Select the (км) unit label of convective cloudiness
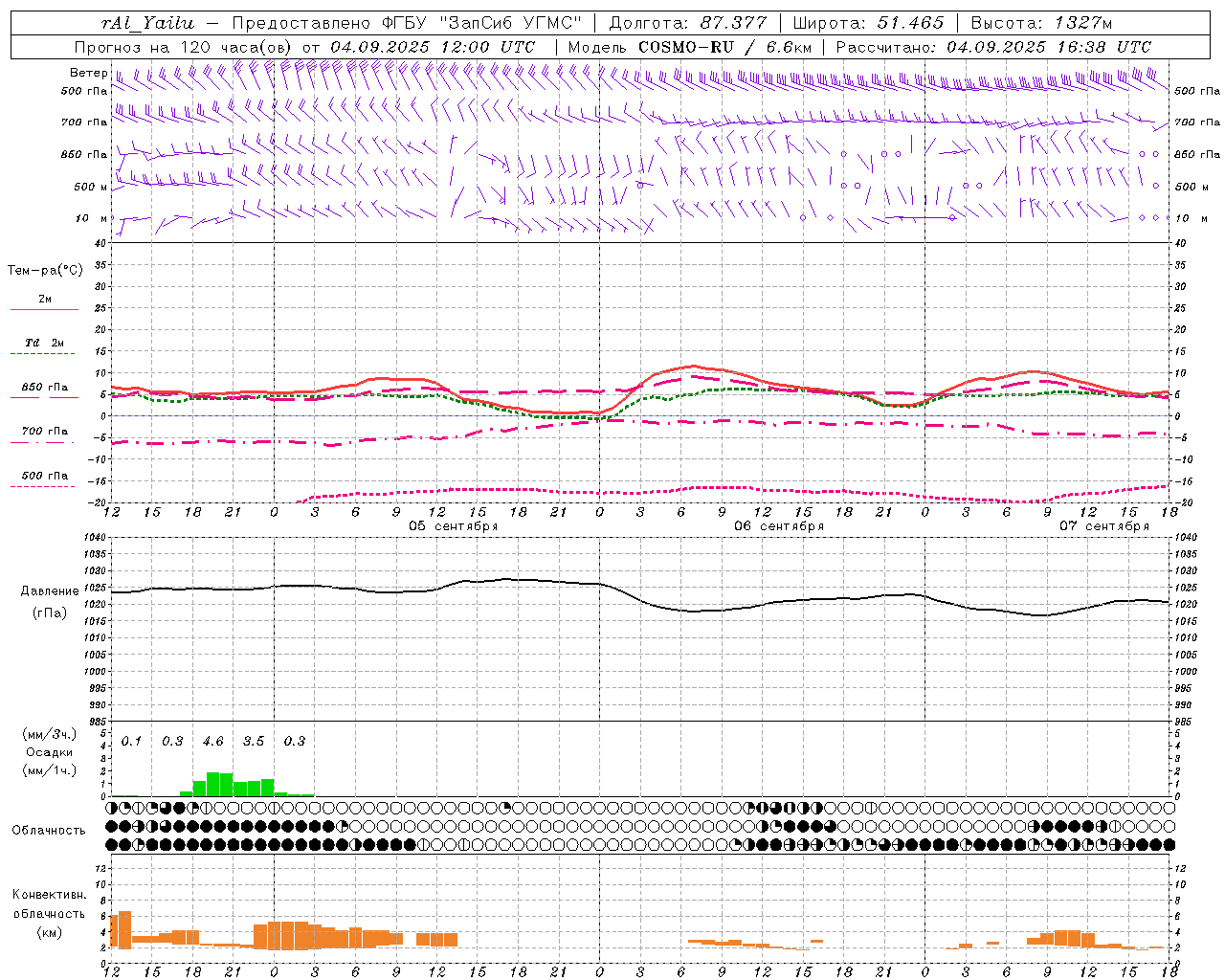 (50, 931)
